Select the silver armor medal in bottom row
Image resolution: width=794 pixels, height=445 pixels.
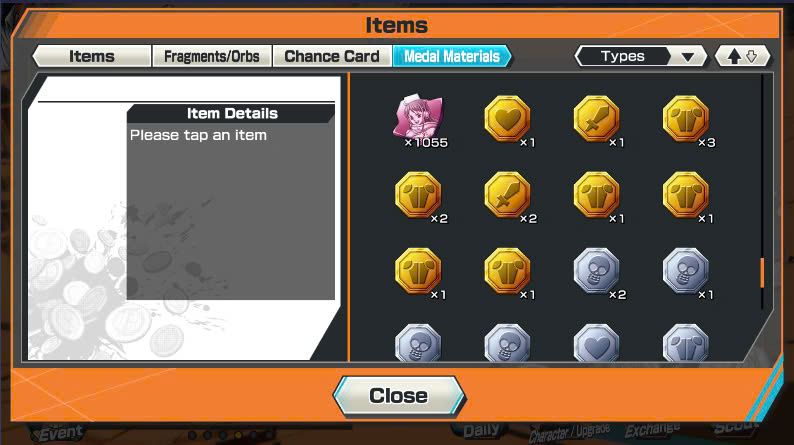coord(686,343)
